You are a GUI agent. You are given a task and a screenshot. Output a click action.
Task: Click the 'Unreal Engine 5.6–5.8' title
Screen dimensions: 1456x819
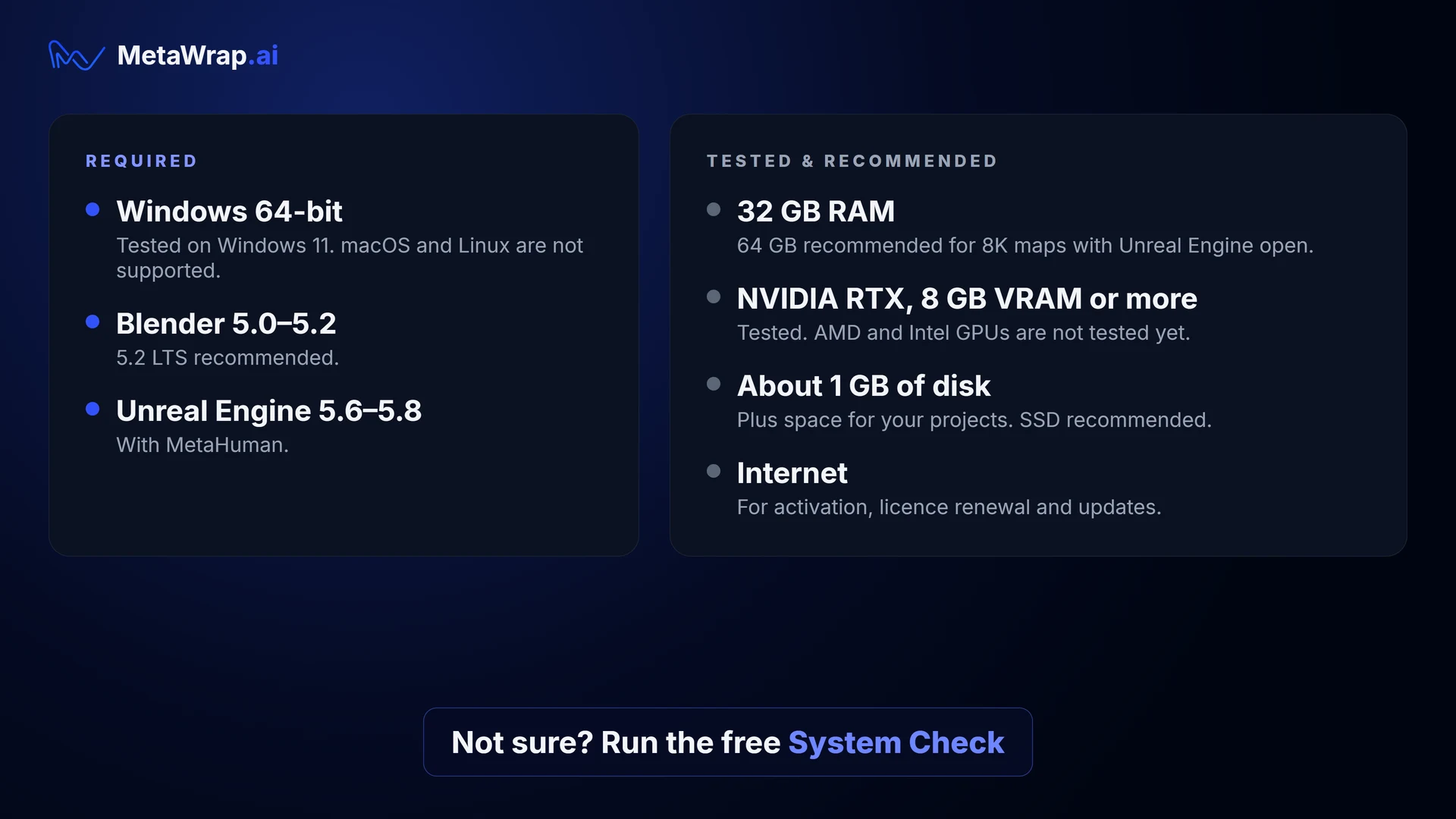pyautogui.click(x=268, y=411)
